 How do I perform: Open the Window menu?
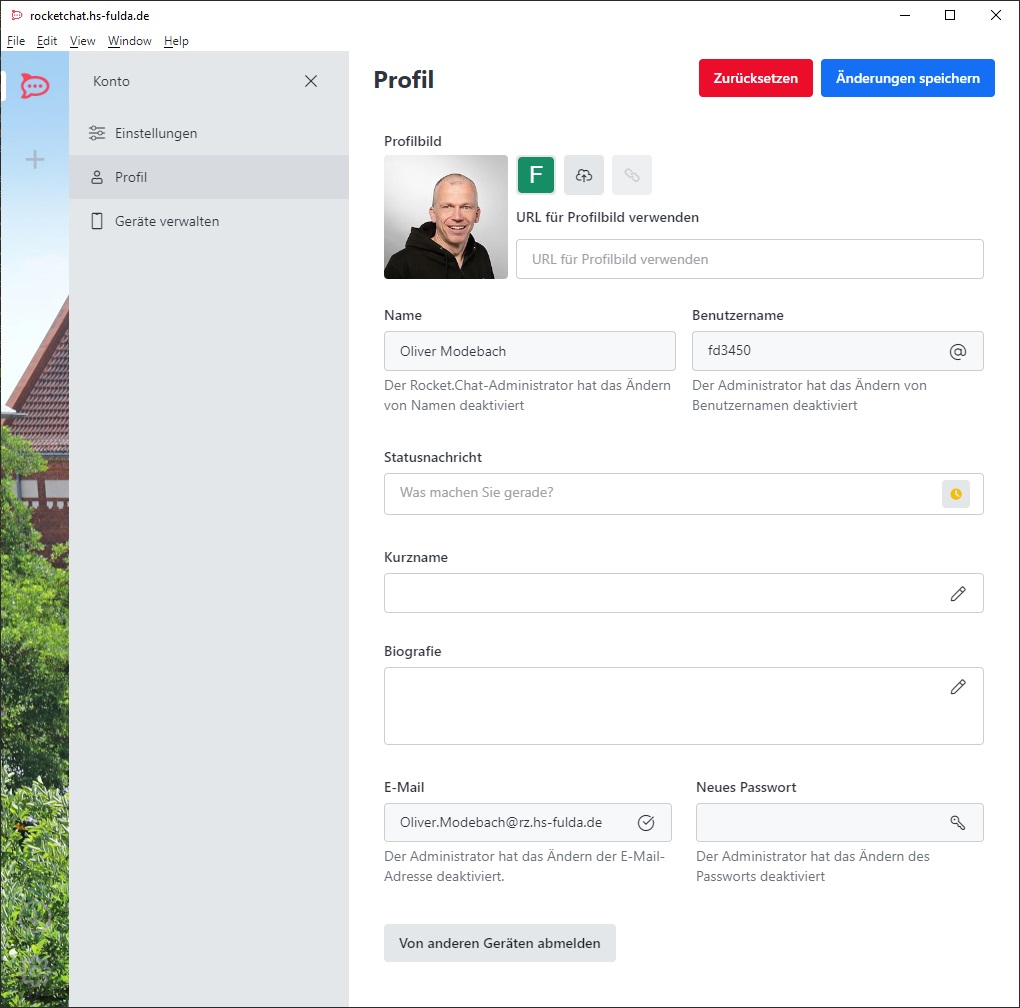[130, 41]
